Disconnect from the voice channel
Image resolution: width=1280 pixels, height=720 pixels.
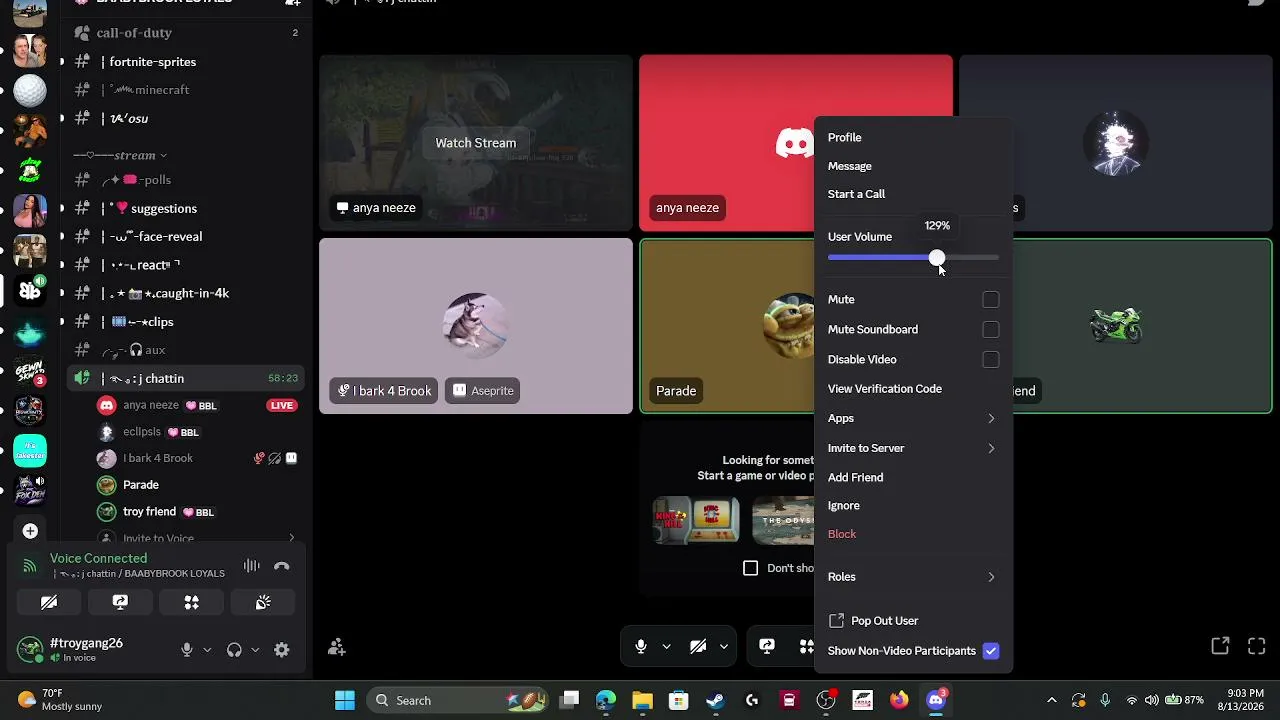click(282, 566)
